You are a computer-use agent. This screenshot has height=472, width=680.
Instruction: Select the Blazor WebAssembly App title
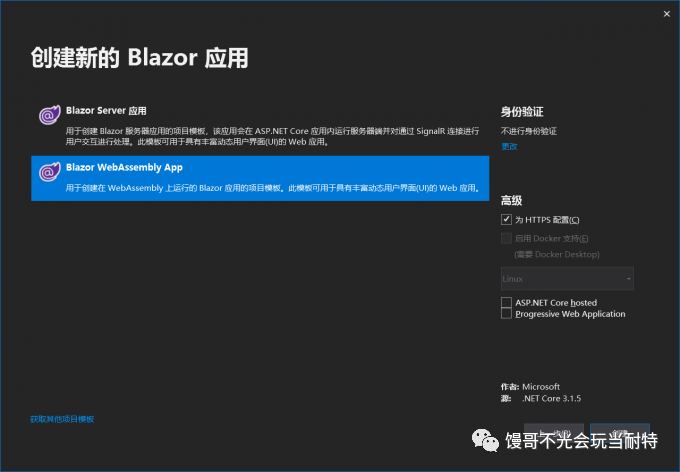124,167
